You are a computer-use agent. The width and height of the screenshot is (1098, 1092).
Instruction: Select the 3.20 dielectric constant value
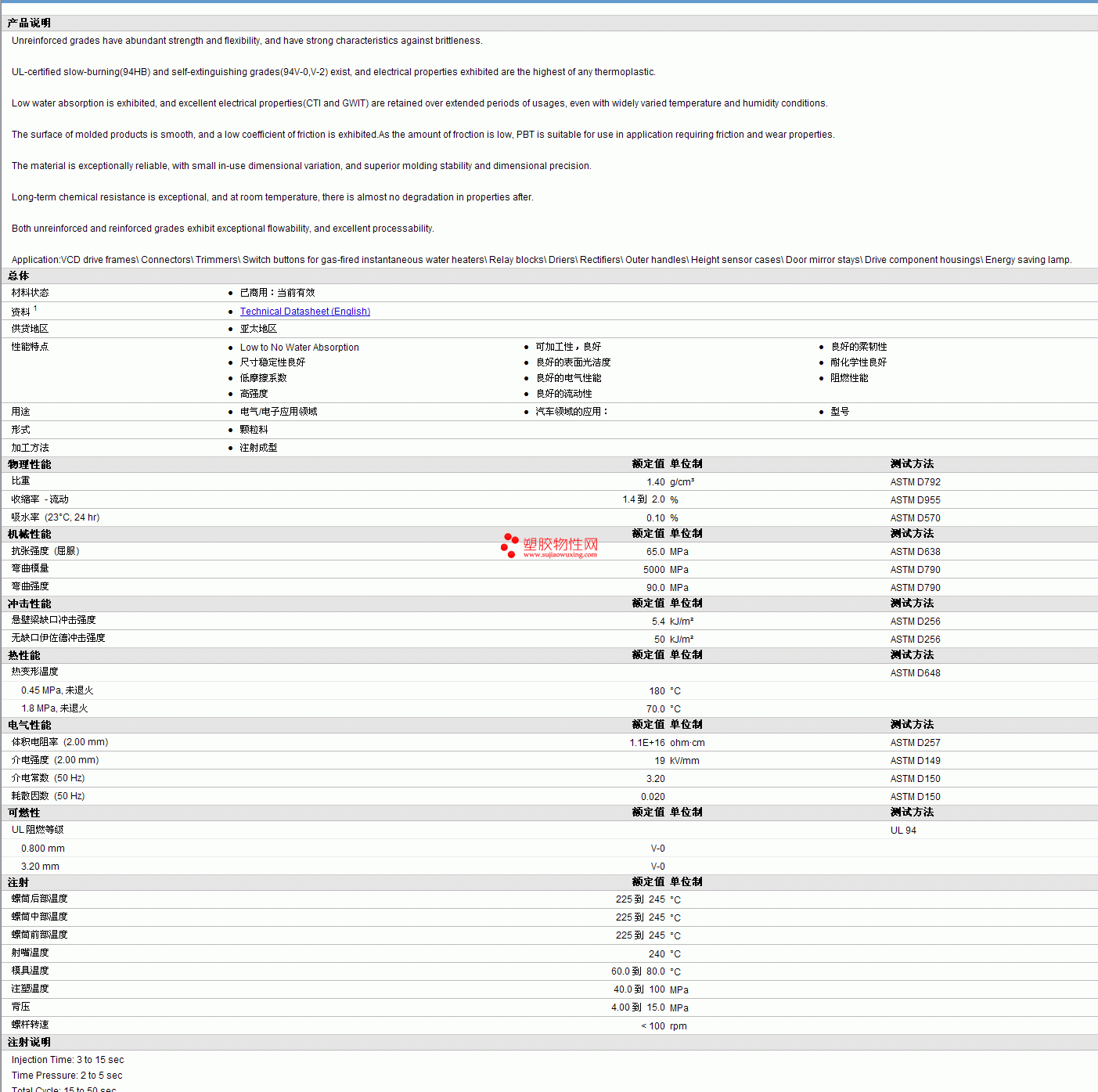point(656,779)
